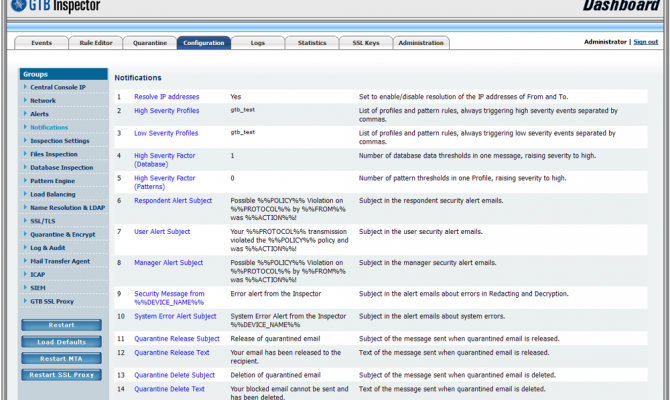Open Central Console IP group
Screen dimensions: 670x400
(58, 87)
